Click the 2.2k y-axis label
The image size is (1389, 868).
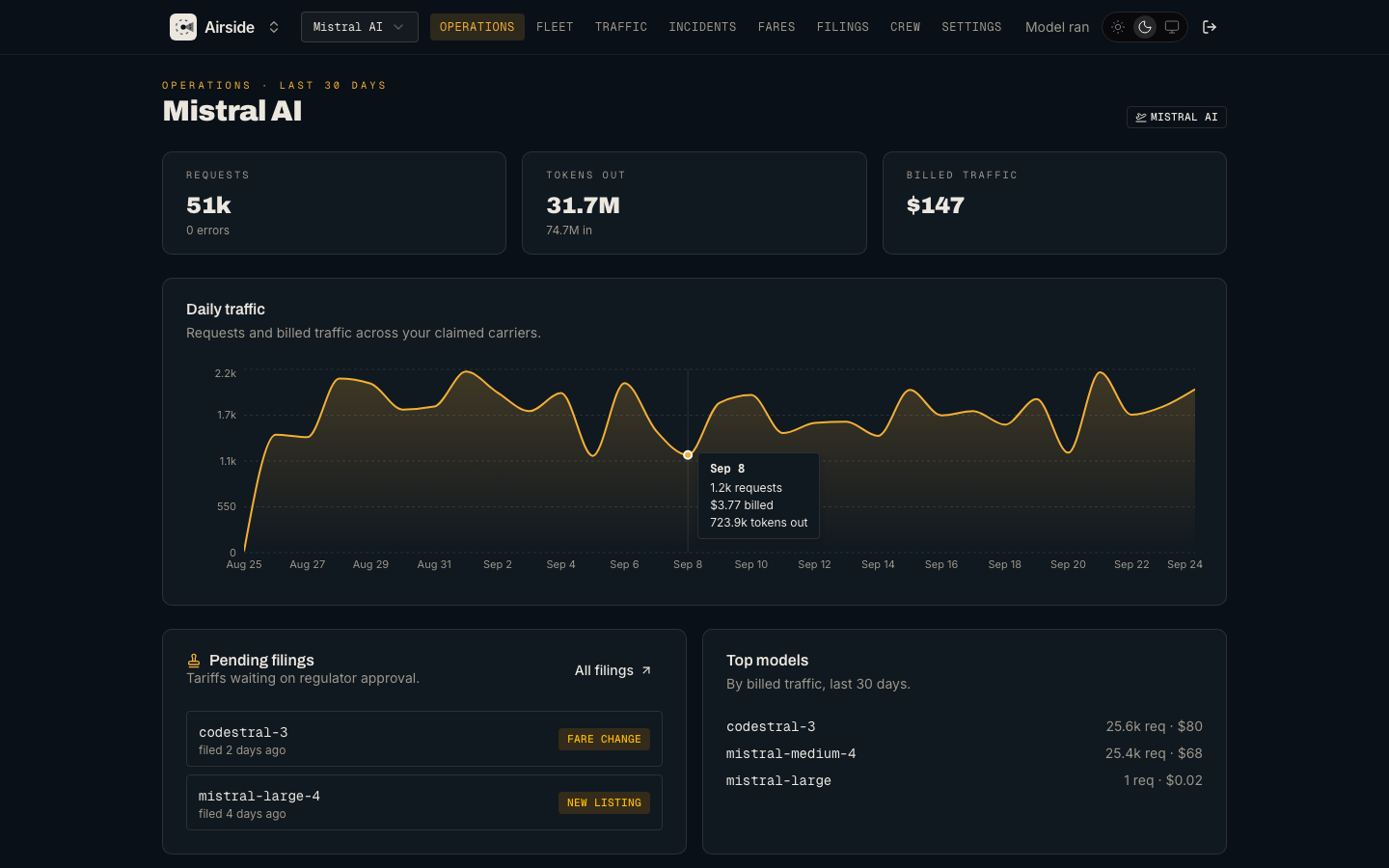point(226,373)
